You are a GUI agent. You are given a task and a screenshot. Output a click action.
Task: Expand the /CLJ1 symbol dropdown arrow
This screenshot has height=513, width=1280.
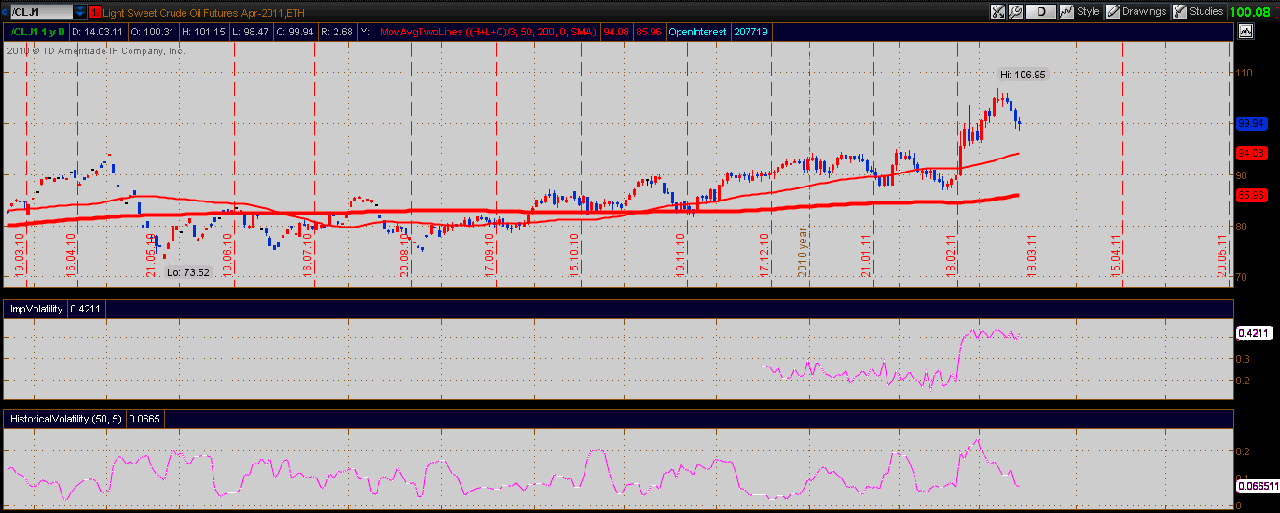79,12
